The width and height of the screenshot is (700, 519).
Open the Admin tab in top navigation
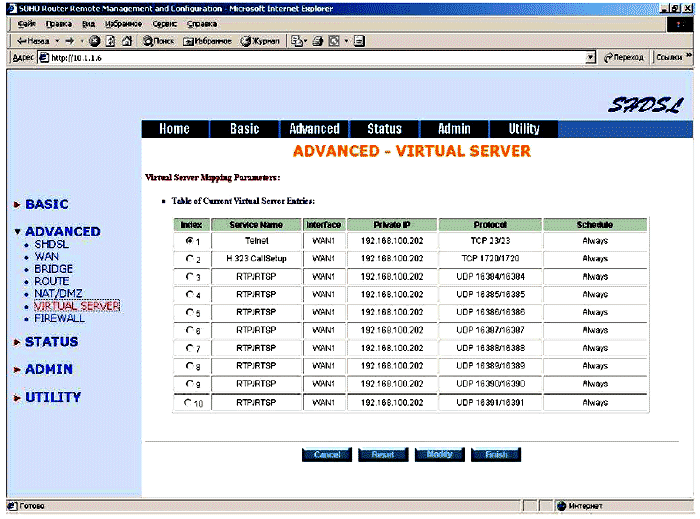click(454, 129)
